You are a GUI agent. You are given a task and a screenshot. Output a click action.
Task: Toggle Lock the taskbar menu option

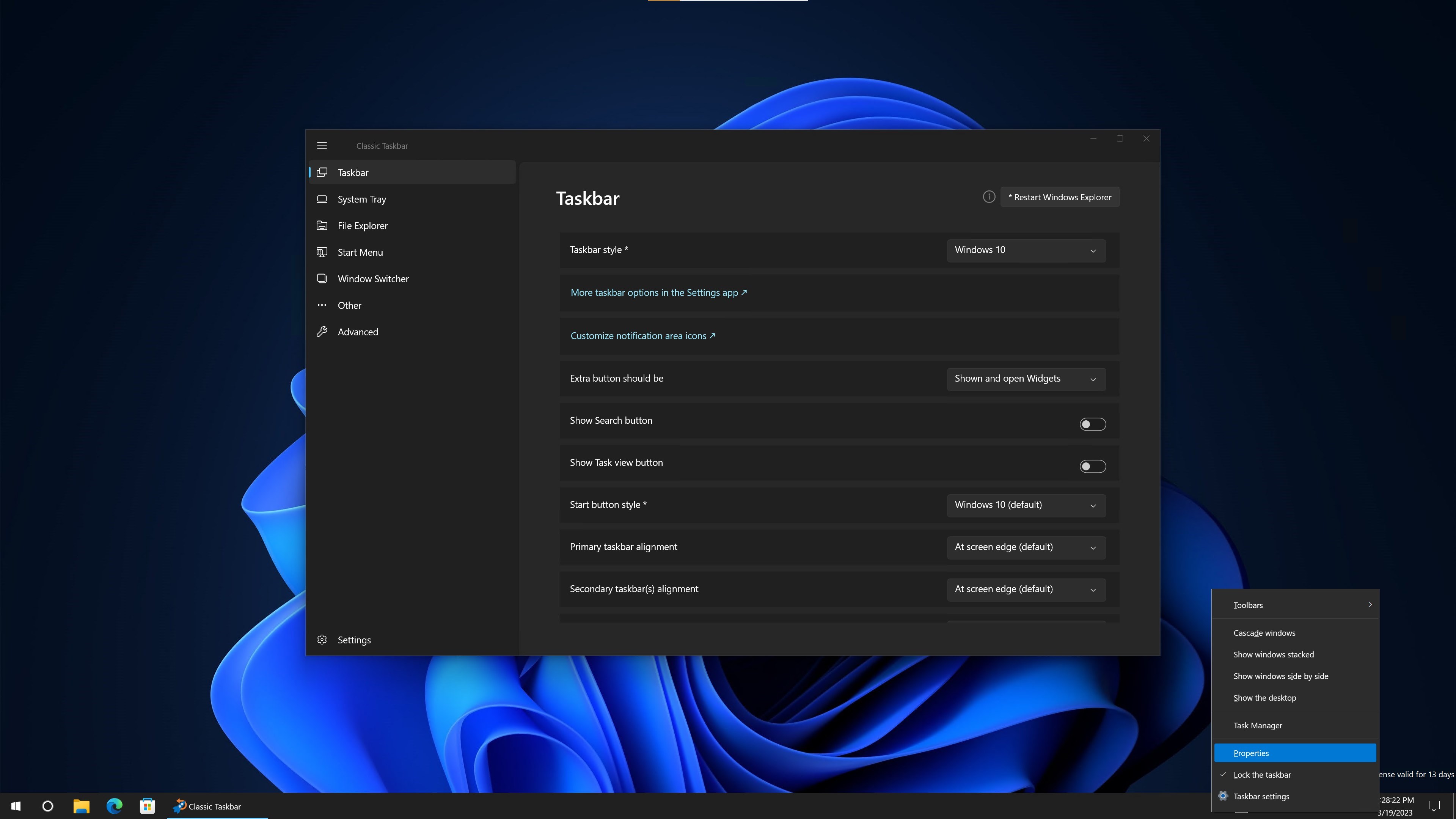1261,775
